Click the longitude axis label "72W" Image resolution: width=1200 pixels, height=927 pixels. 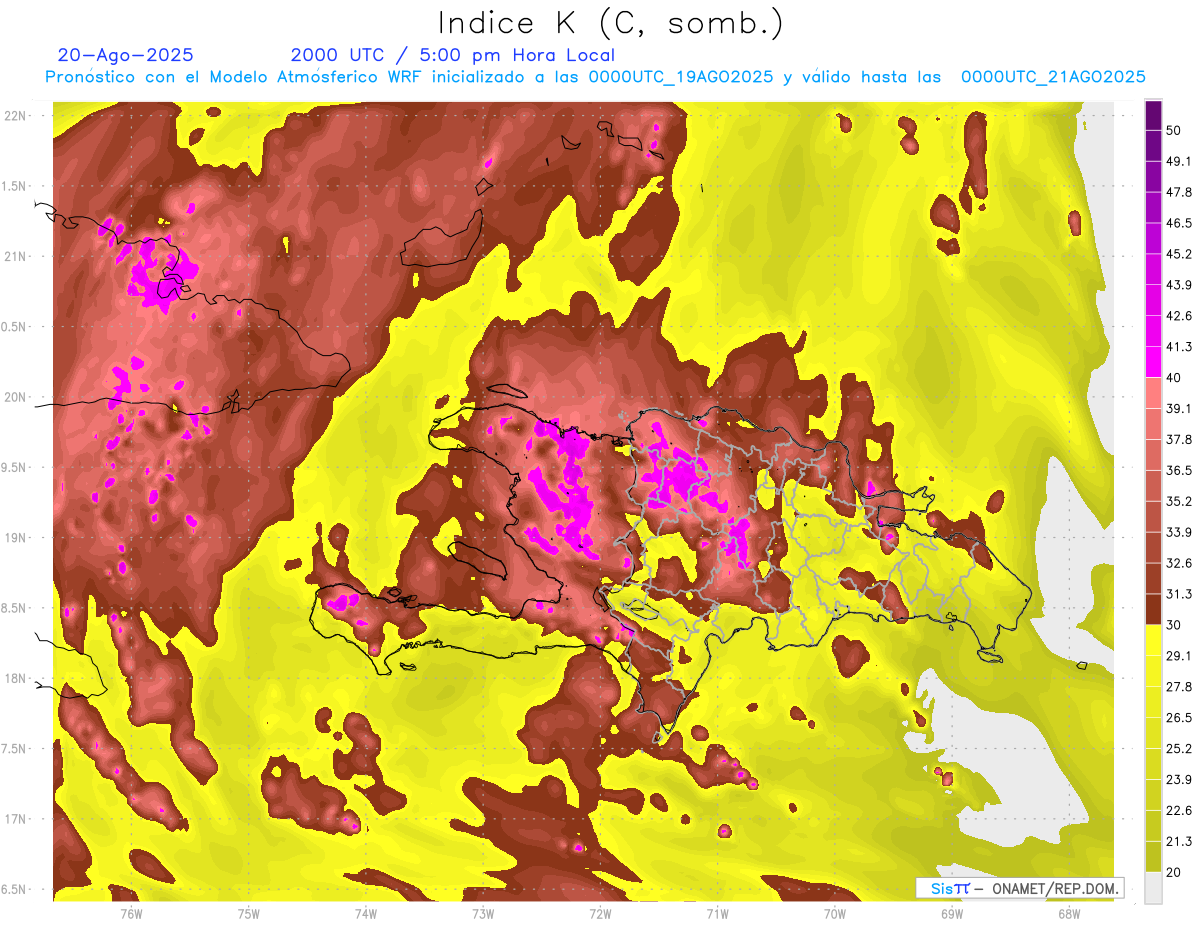[x=600, y=913]
